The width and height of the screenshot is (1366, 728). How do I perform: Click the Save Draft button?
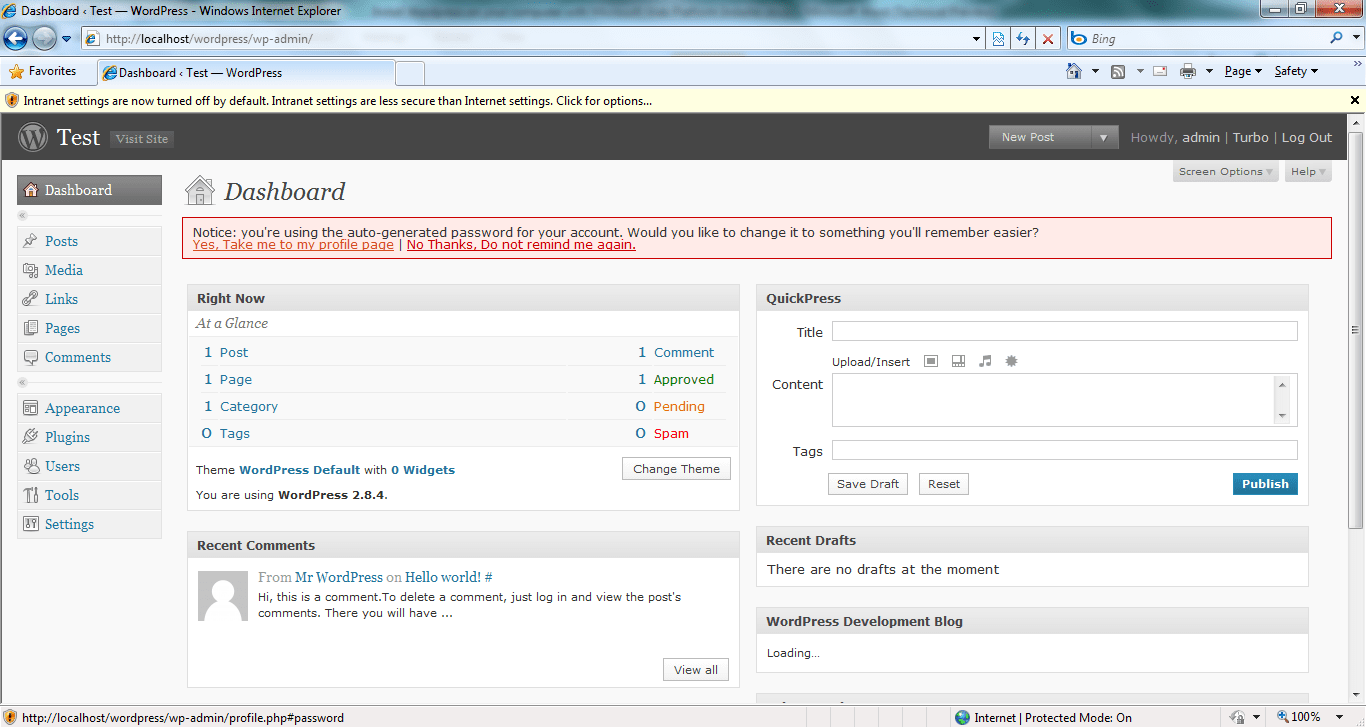point(868,484)
